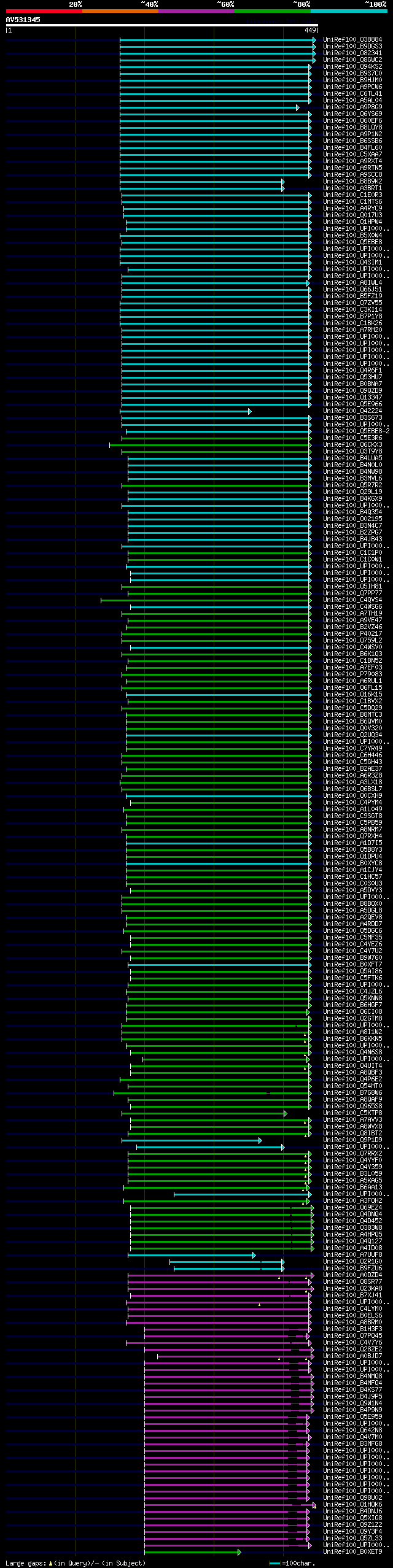This screenshot has height=1568, width=393.
Task: Select label UniRef100_Q8SR77
Action: tap(352, 1283)
